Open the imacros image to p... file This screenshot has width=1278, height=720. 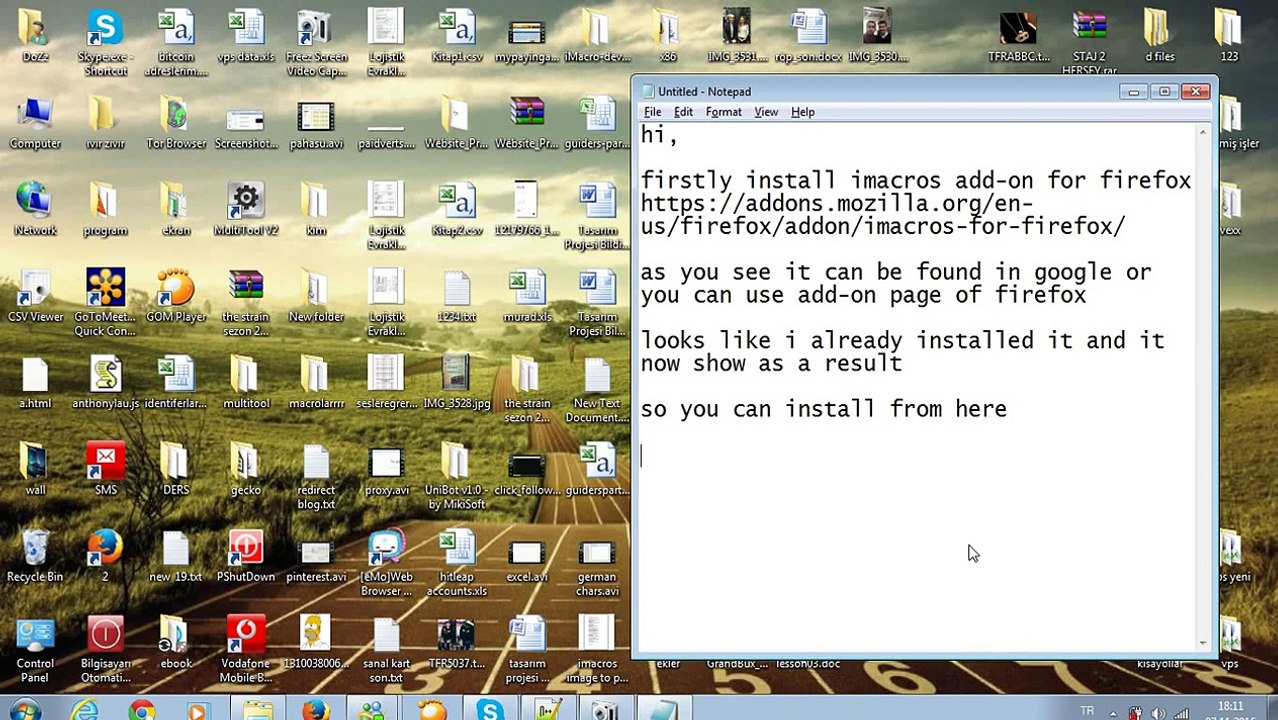(597, 650)
